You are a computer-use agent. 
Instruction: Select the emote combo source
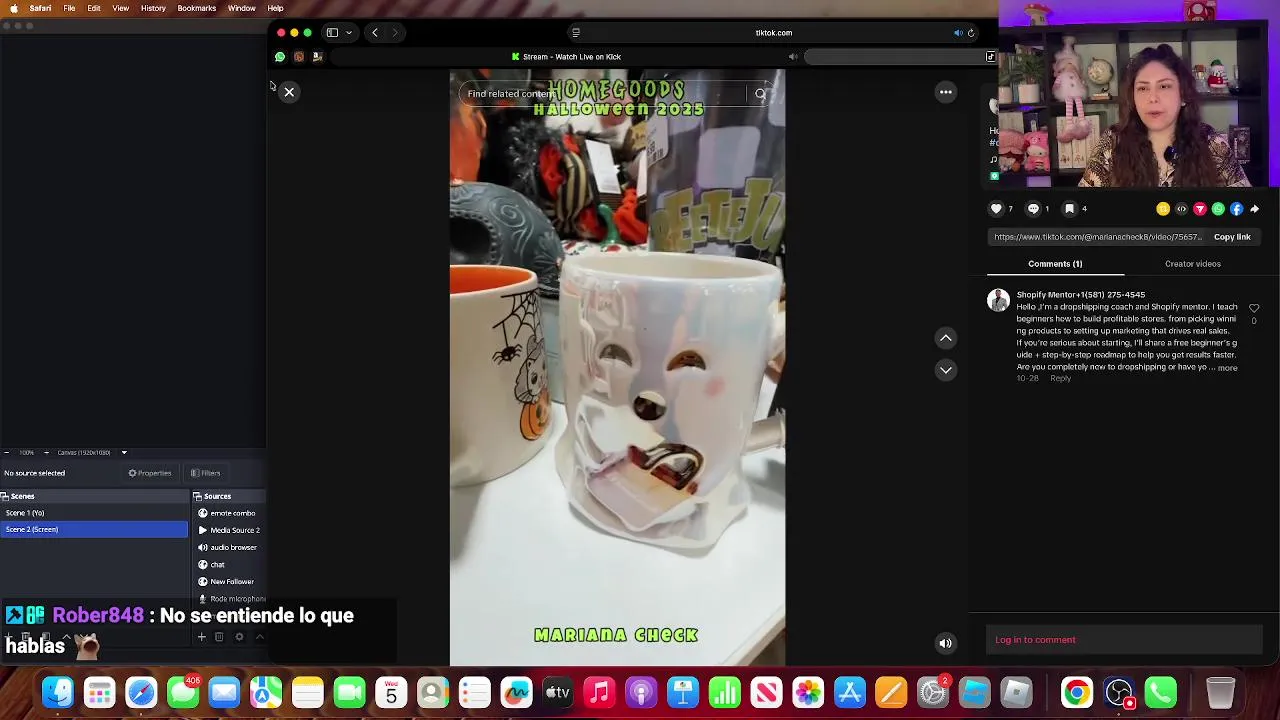(230, 513)
